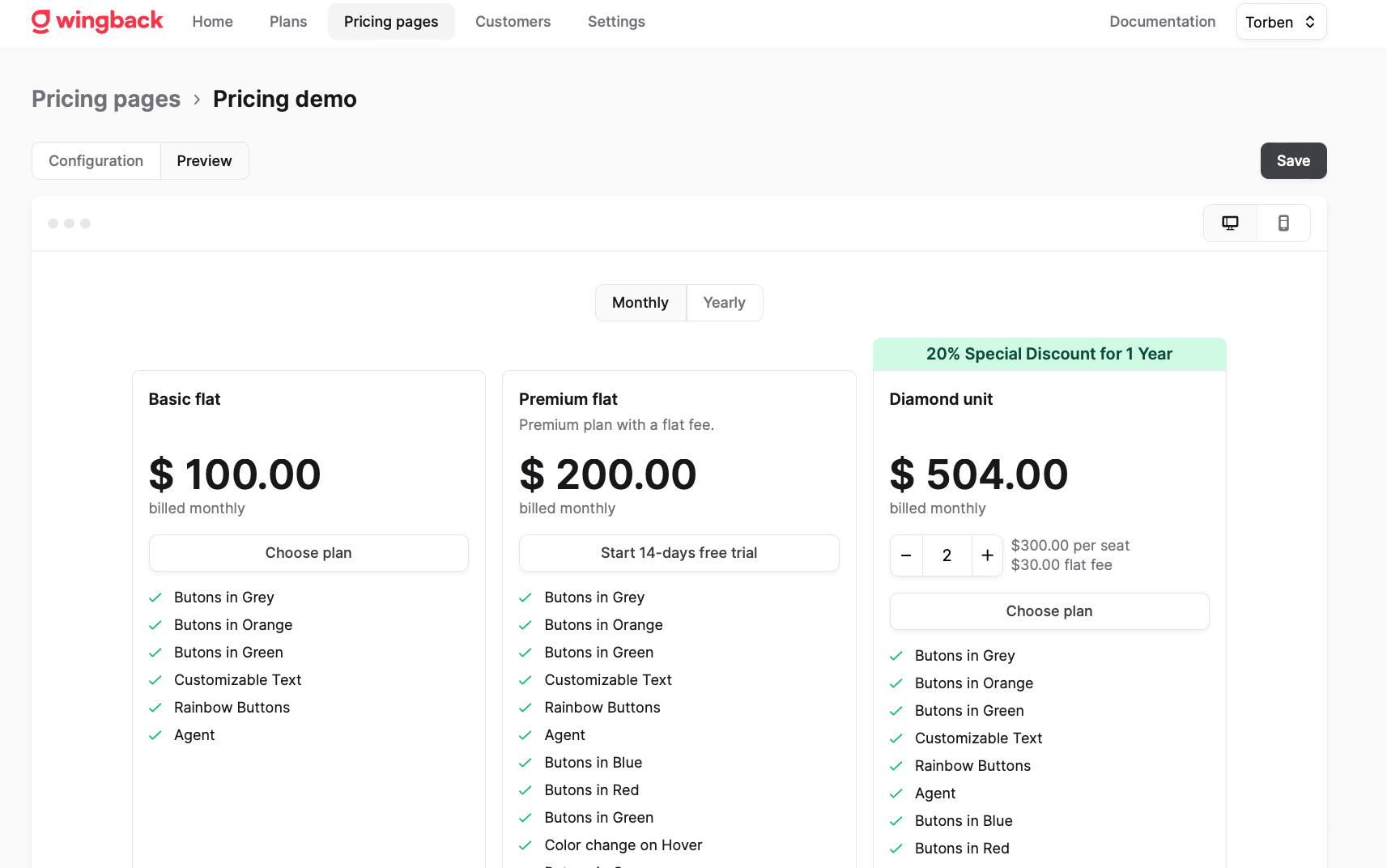Select Yearly billing toggle
The height and width of the screenshot is (868, 1387).
(724, 303)
